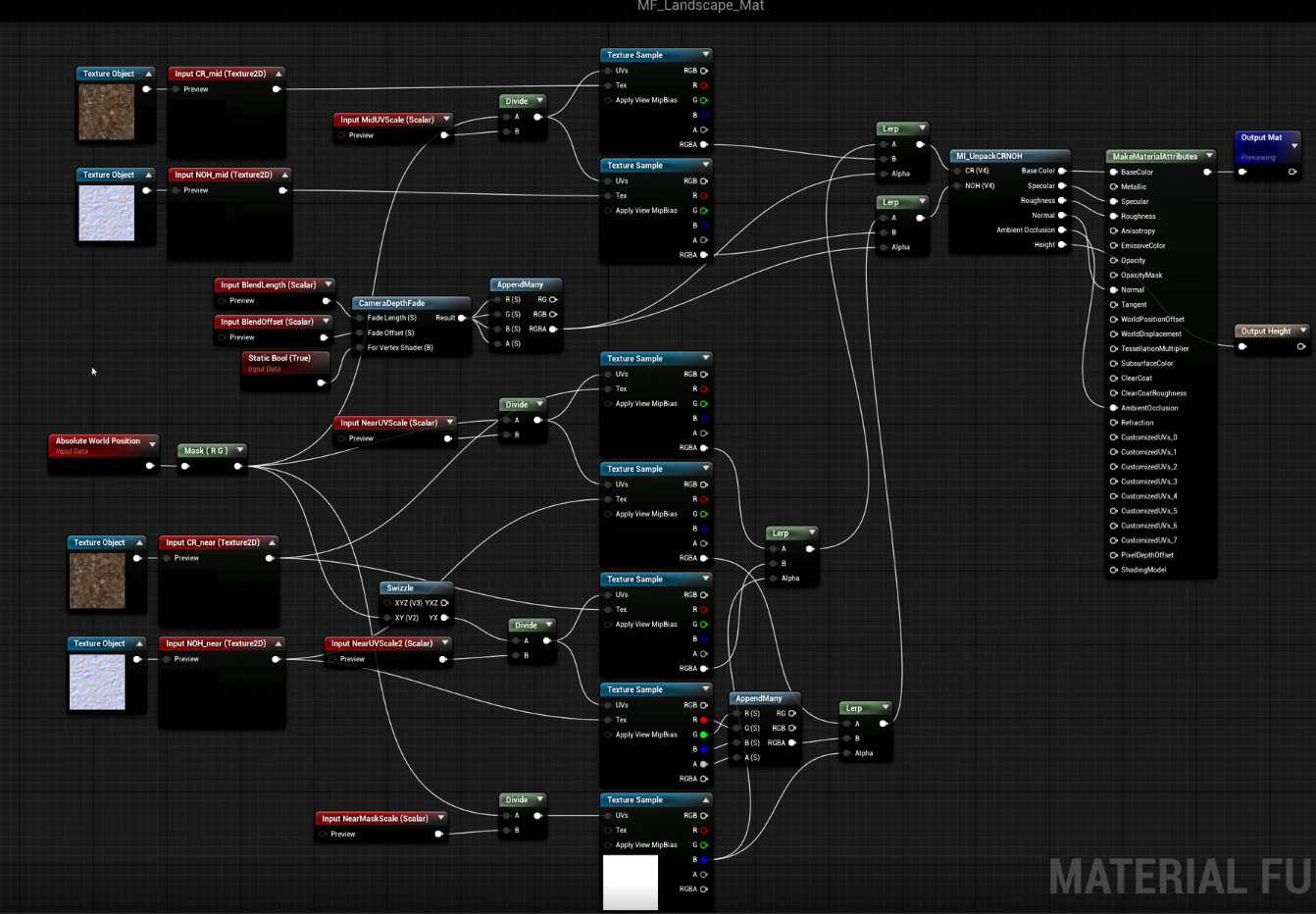Click the BaseColor input pin on MakeMaterialAttributes
This screenshot has width=1316, height=914.
[1114, 172]
